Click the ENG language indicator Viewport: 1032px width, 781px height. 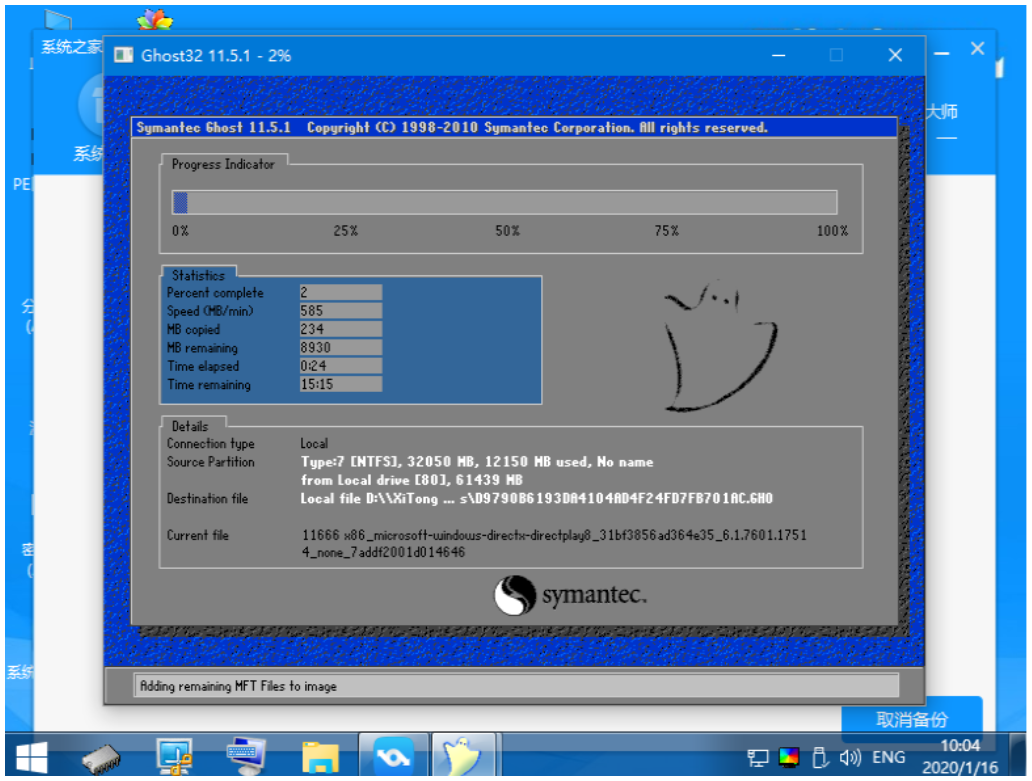click(889, 757)
